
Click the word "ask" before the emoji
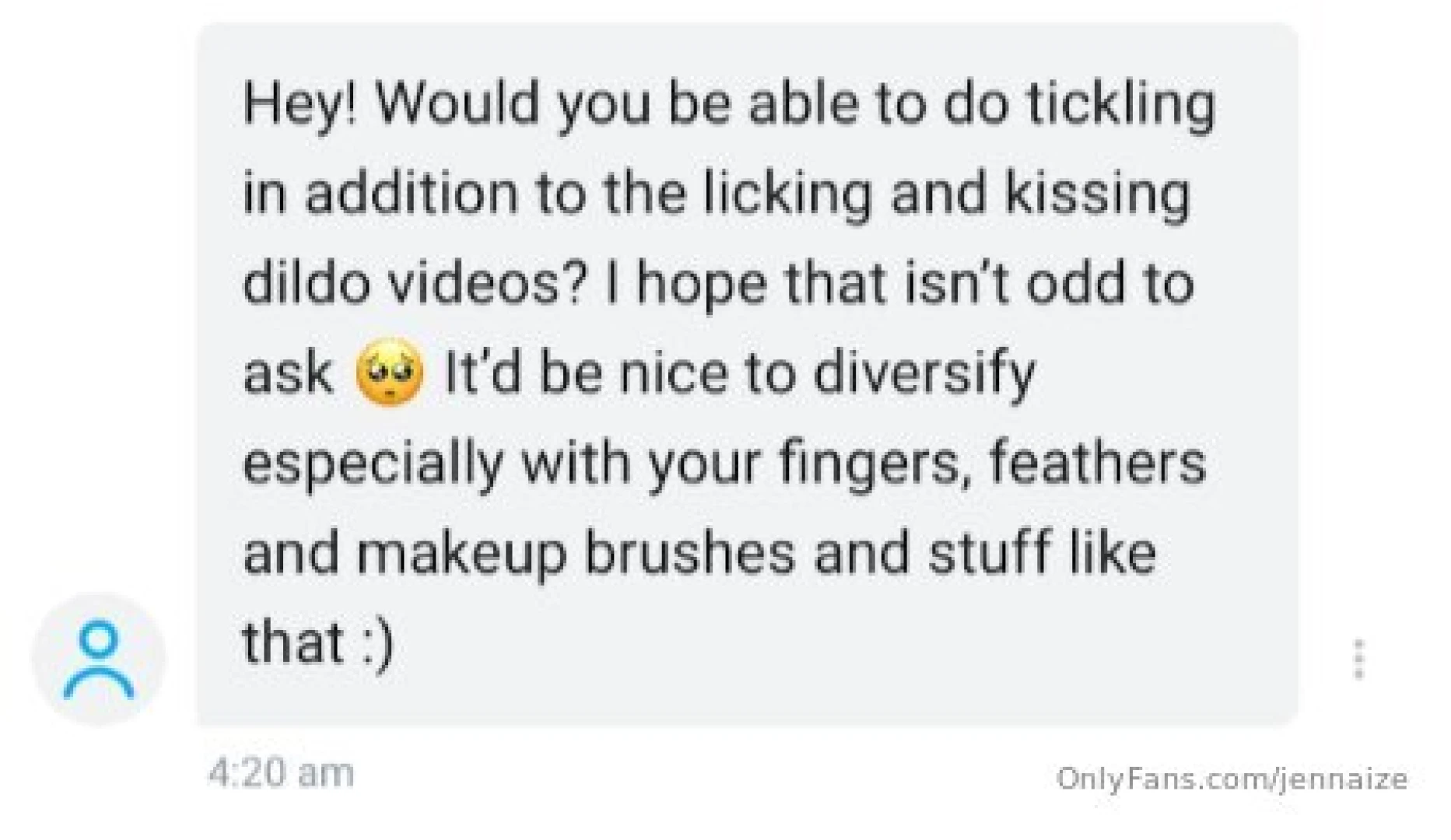pos(287,374)
